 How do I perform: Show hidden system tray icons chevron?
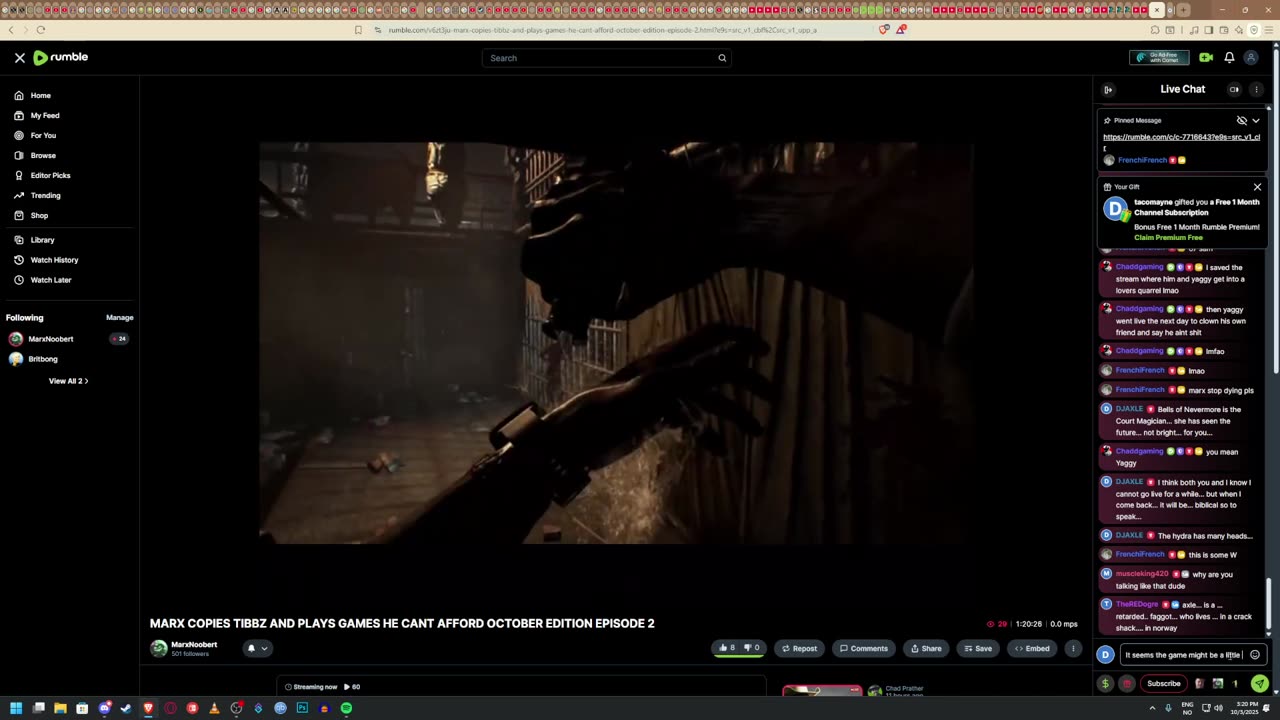[x=1152, y=708]
